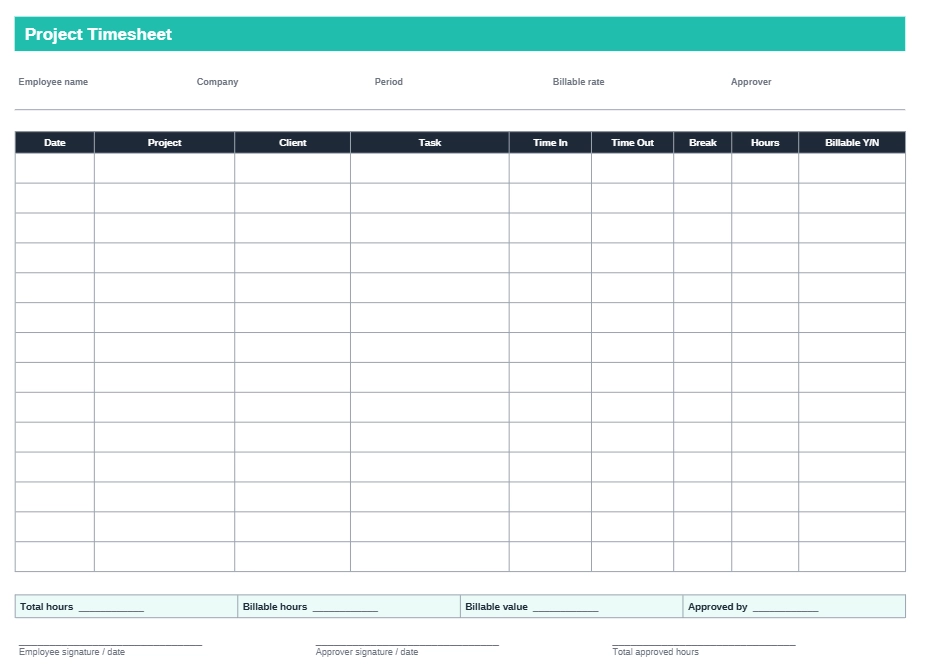Select the Period field label

tap(389, 82)
